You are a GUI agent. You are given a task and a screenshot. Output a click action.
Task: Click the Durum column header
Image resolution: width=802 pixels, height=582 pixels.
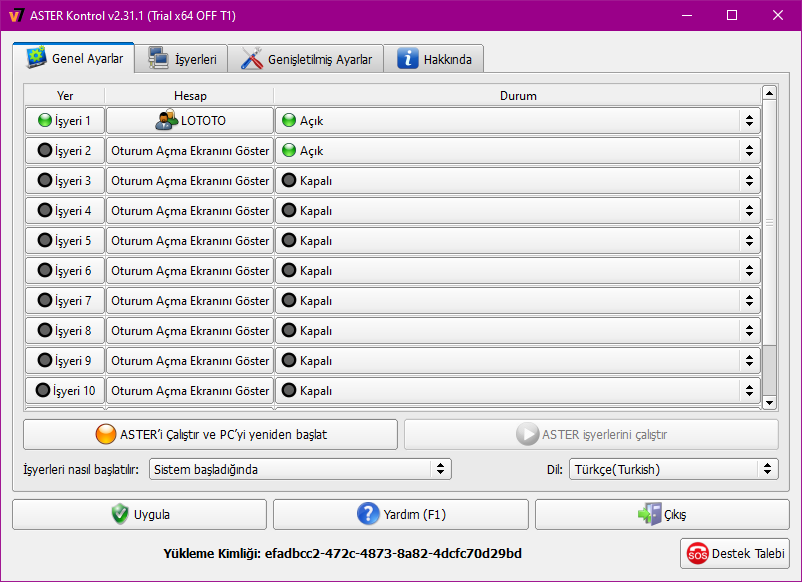(x=518, y=96)
